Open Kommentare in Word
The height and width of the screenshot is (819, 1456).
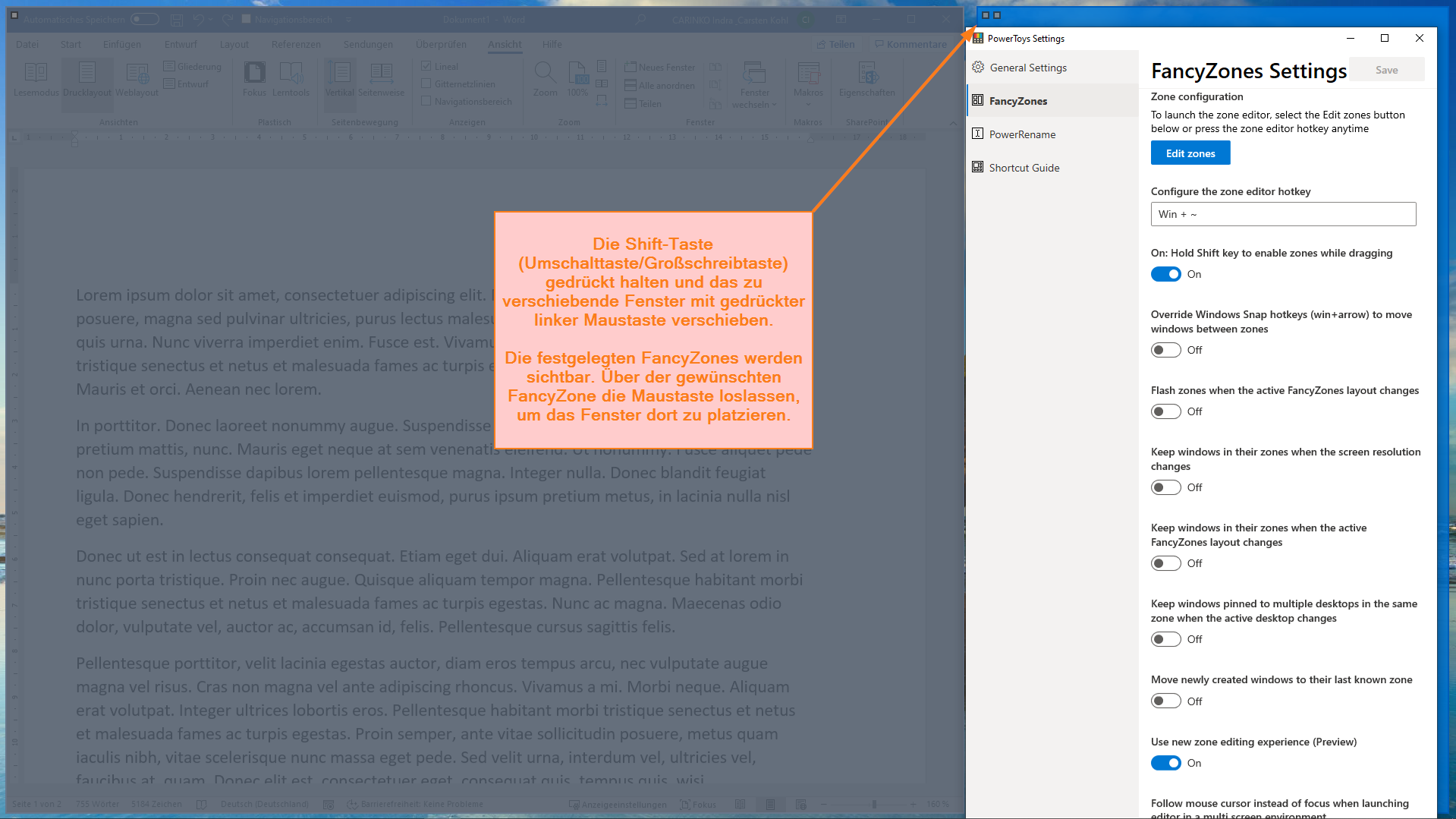pyautogui.click(x=910, y=44)
